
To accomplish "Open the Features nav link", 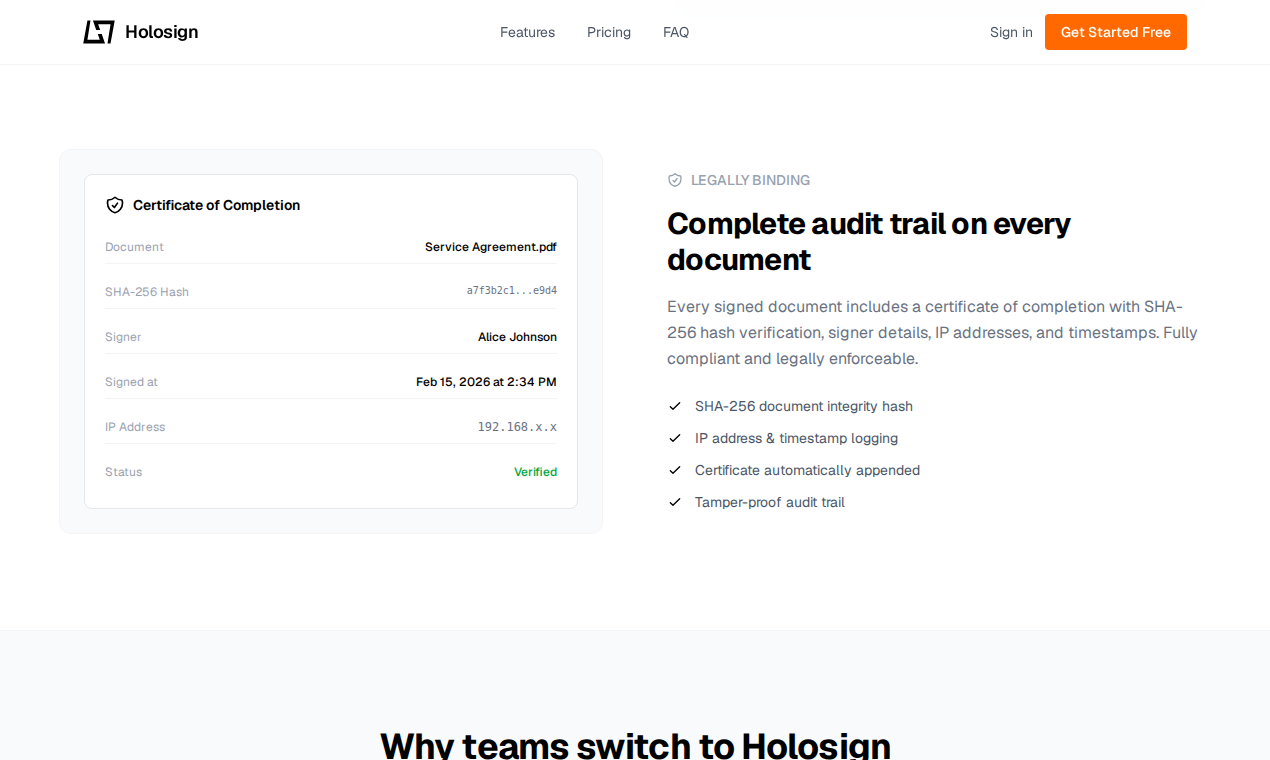I will 527,32.
